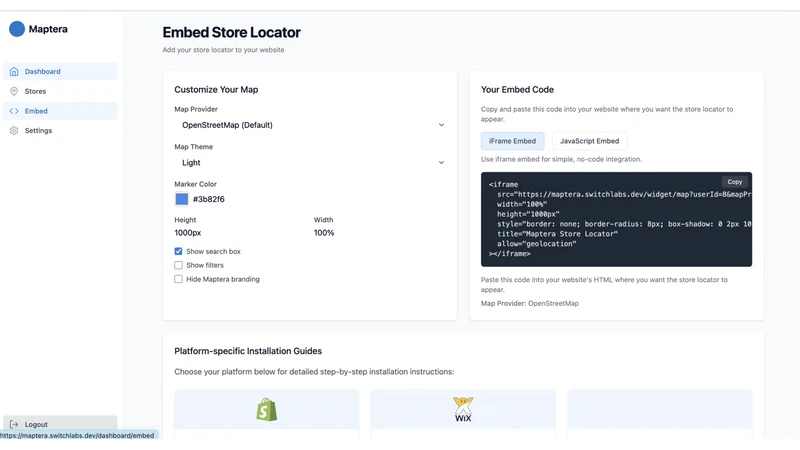The height and width of the screenshot is (450, 800).
Task: Click the Hide Maptera branding label
Action: (x=222, y=279)
